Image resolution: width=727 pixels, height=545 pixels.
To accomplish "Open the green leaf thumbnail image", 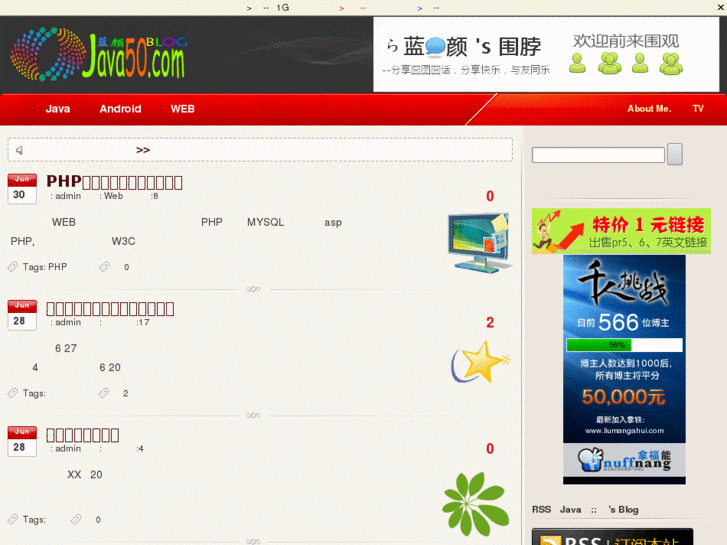I will click(475, 504).
